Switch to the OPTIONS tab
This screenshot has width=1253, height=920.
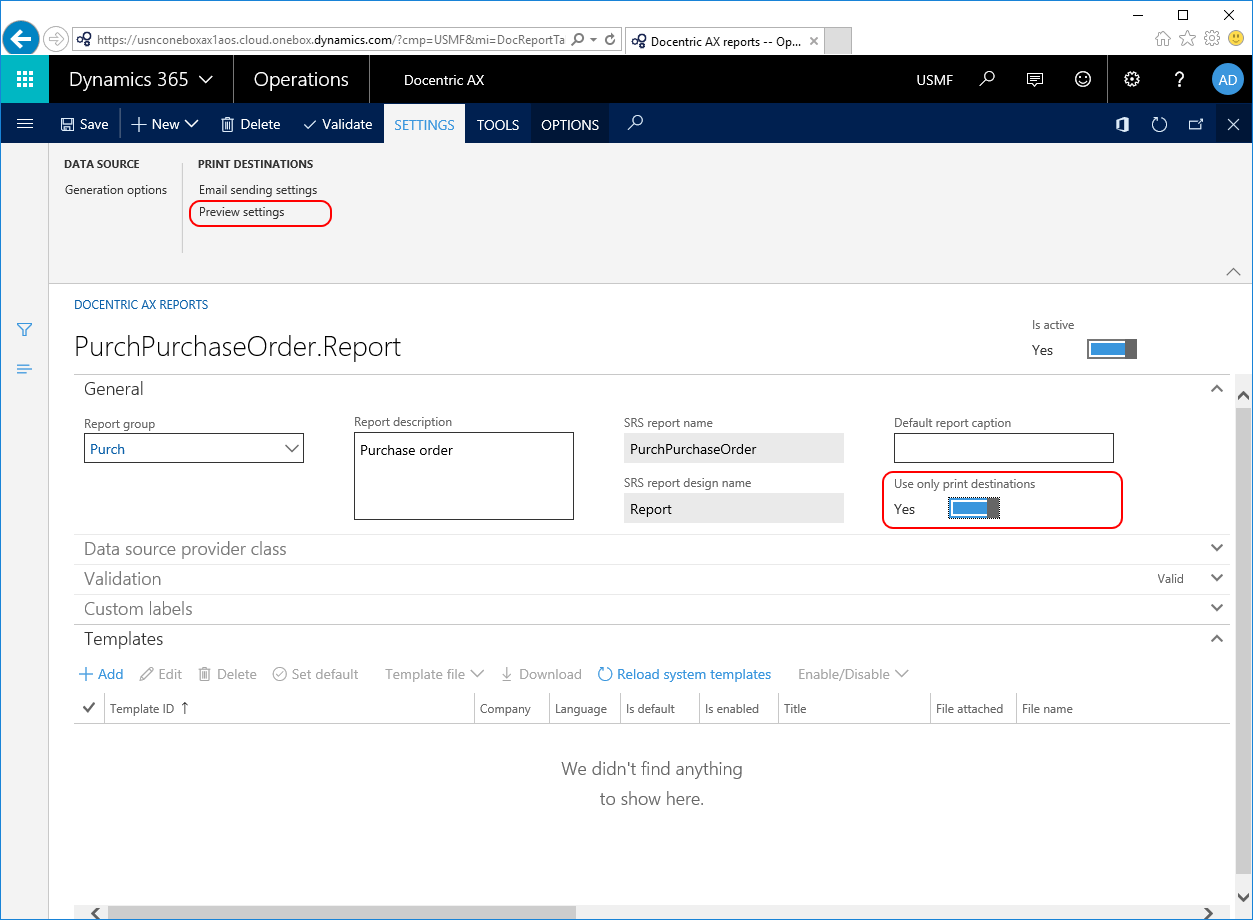pyautogui.click(x=570, y=125)
